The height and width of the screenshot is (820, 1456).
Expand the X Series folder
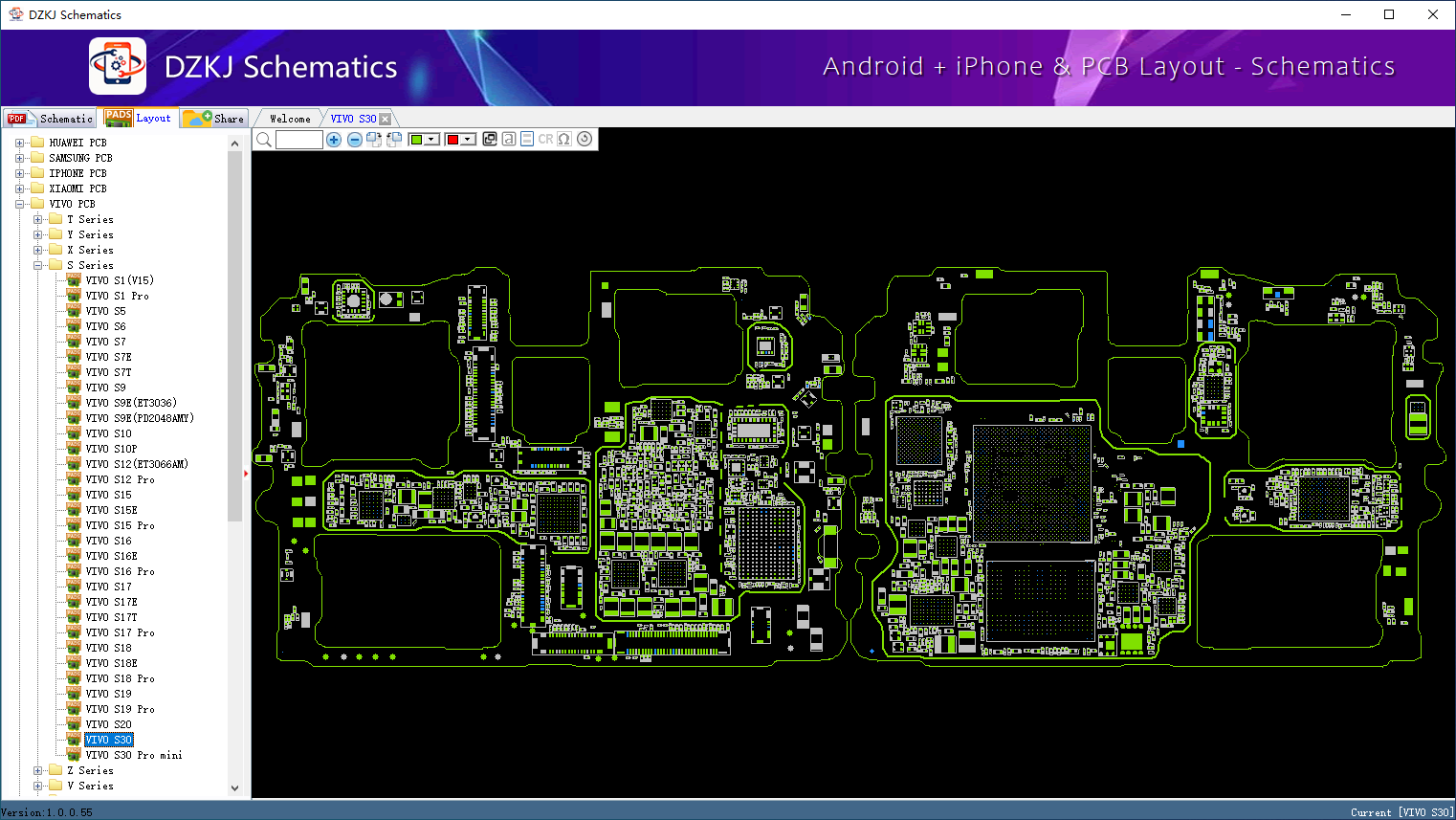pyautogui.click(x=37, y=250)
